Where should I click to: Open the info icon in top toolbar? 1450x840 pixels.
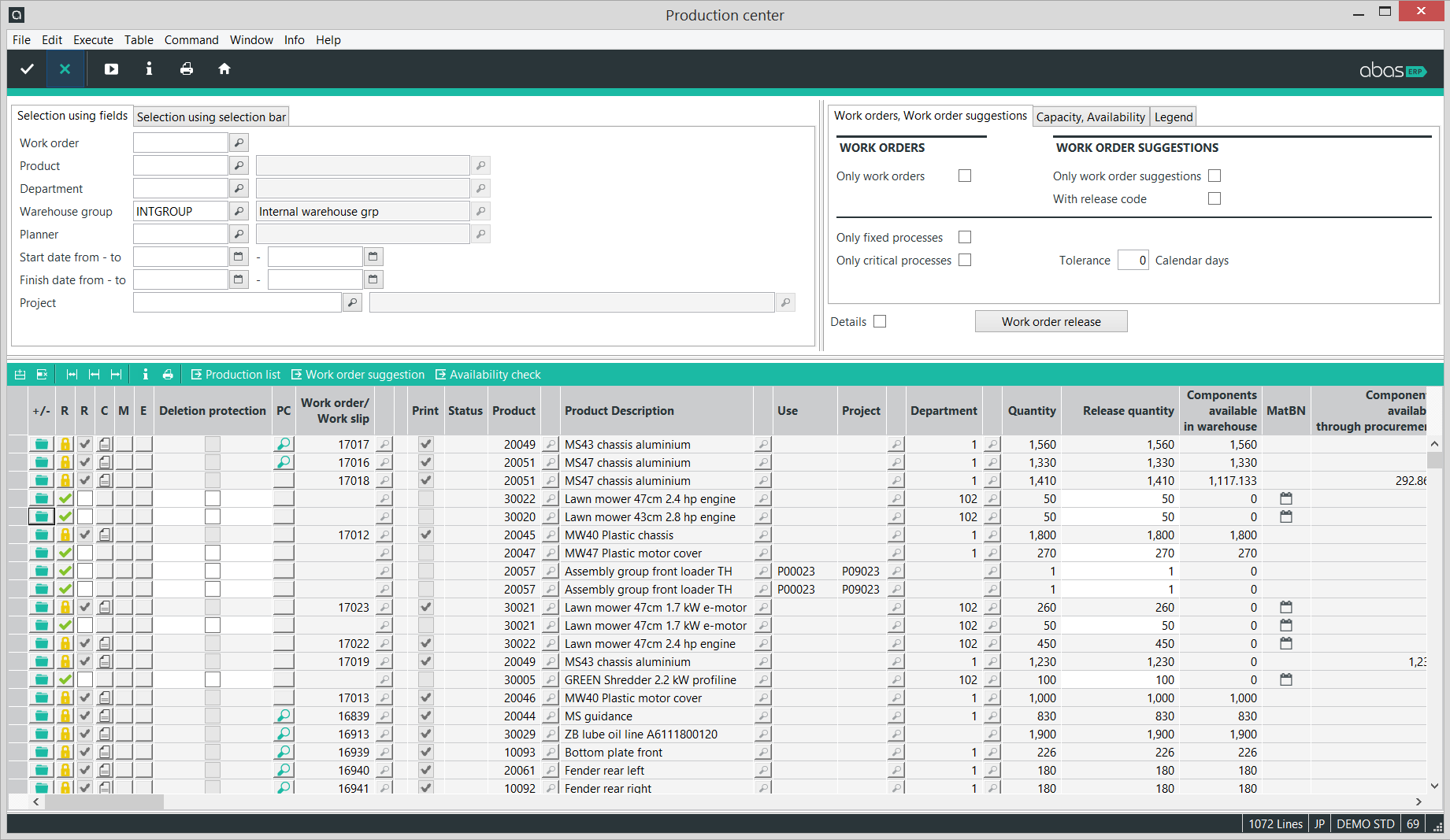149,69
